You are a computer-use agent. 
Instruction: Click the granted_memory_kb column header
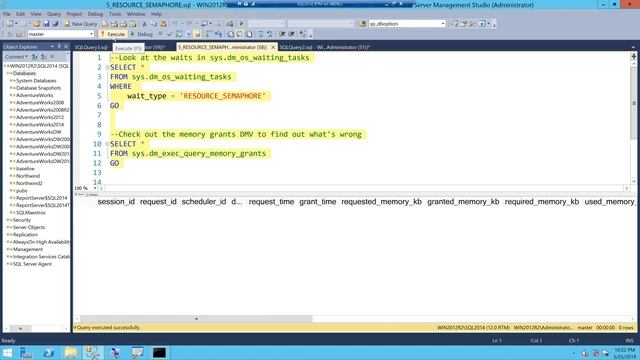click(463, 202)
